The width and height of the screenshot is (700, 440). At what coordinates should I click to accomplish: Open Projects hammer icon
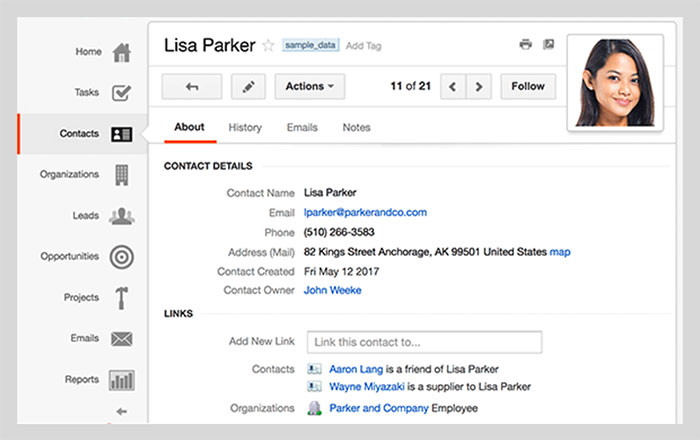(x=121, y=298)
